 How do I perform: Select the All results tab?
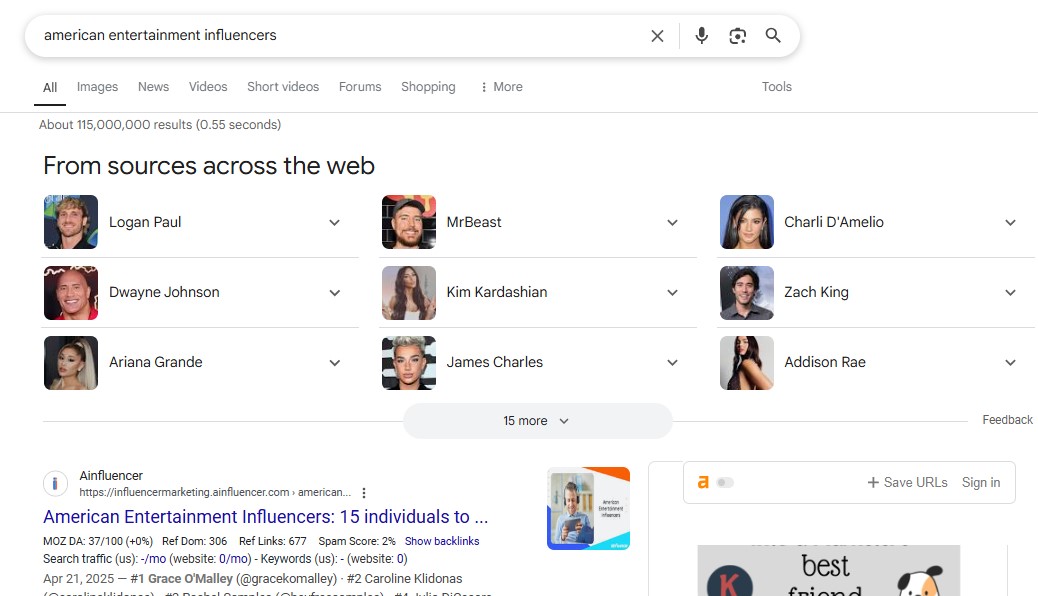[50, 87]
